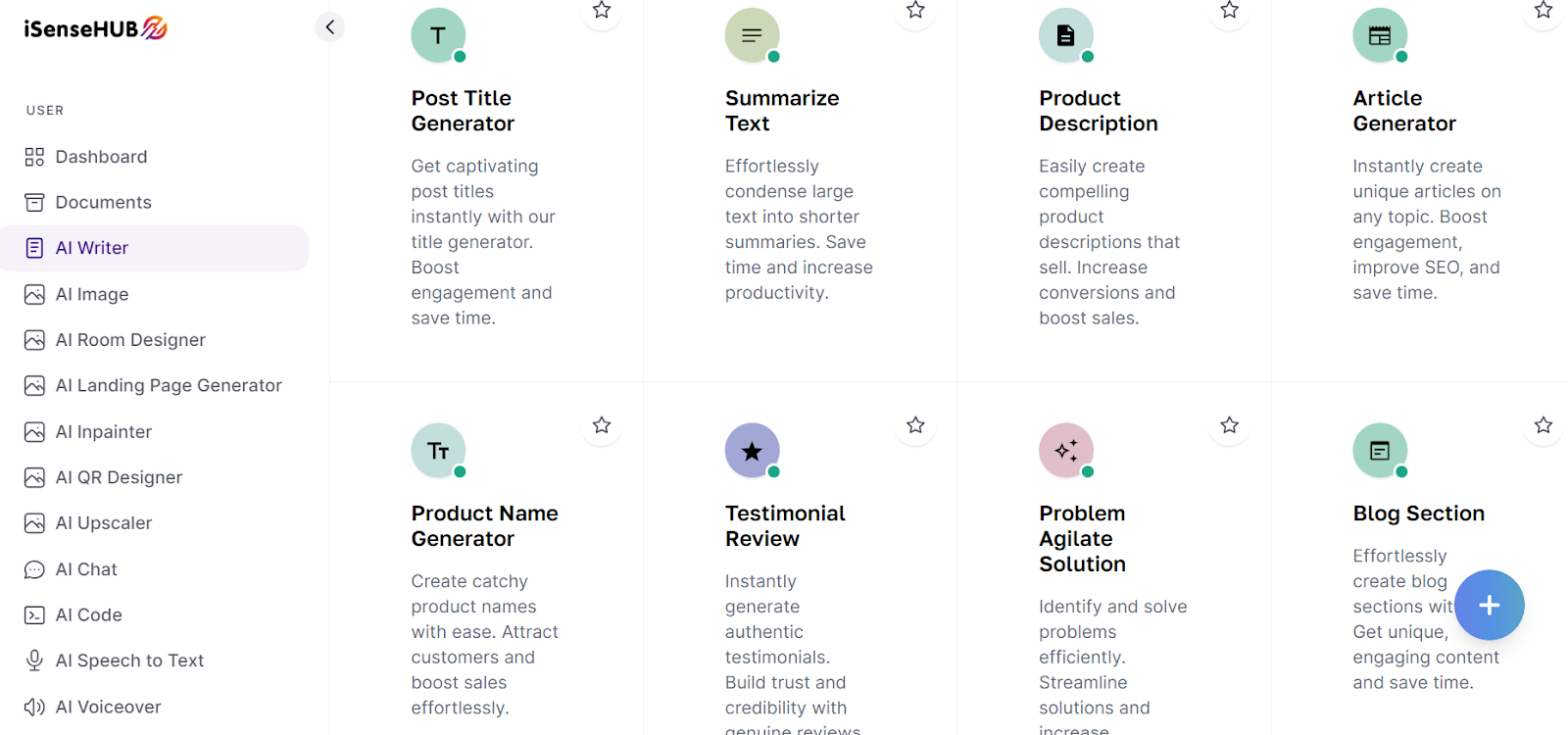Open the Post Title Generator icon
Viewport: 1568px width, 735px height.
[438, 35]
